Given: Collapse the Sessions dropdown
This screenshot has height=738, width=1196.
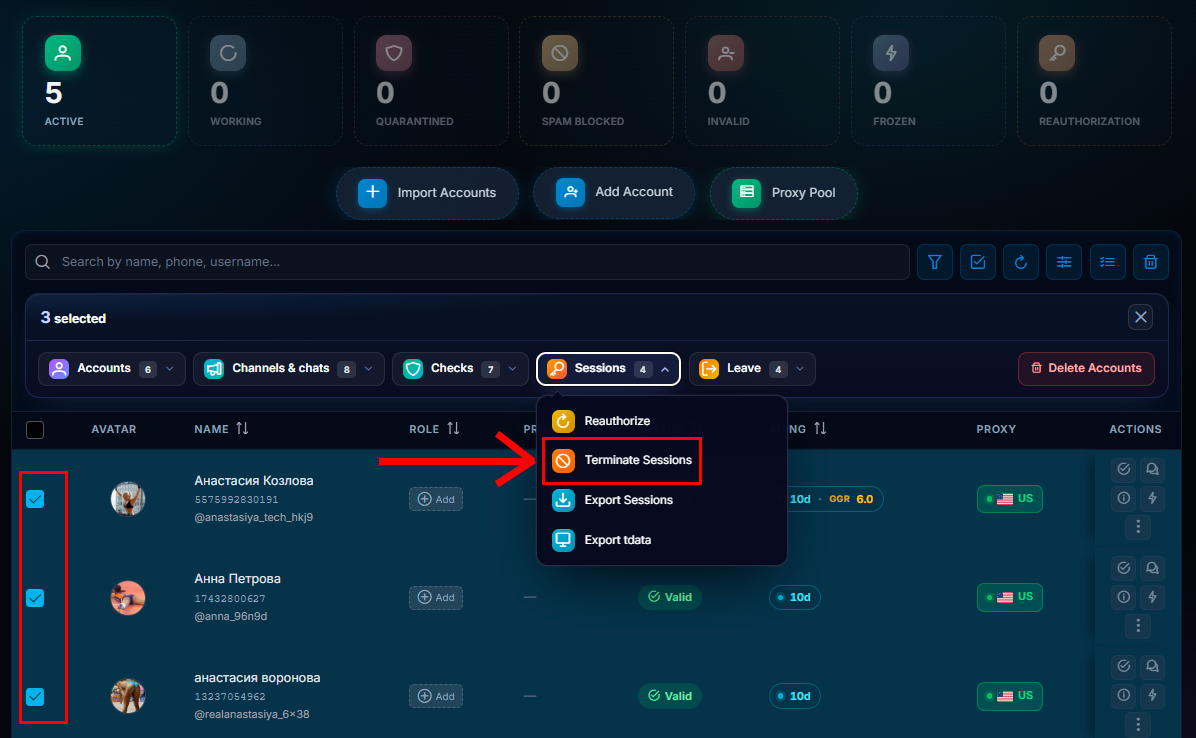Looking at the screenshot, I should coord(609,369).
